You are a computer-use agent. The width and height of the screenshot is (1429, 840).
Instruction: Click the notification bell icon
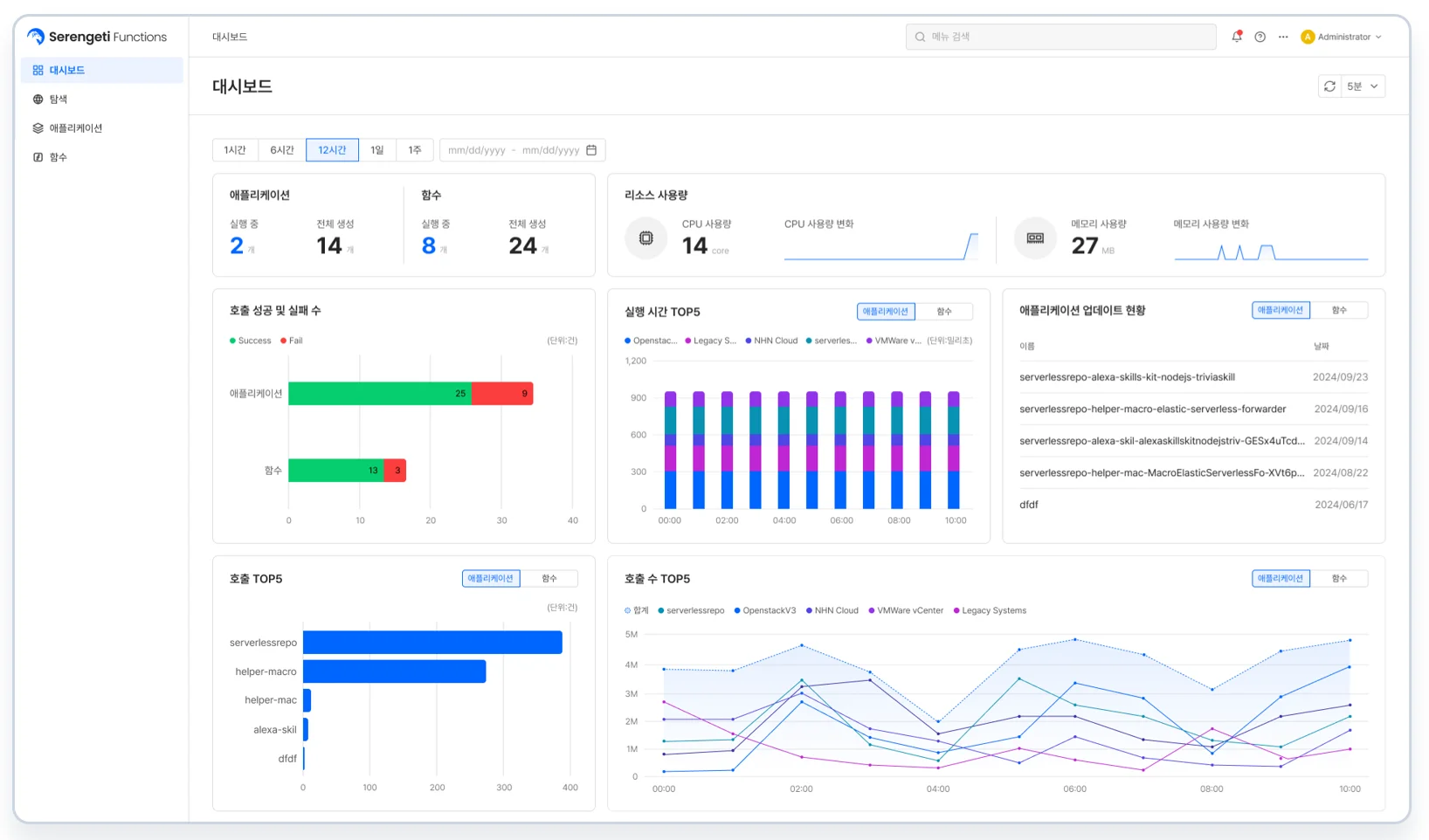[1237, 37]
